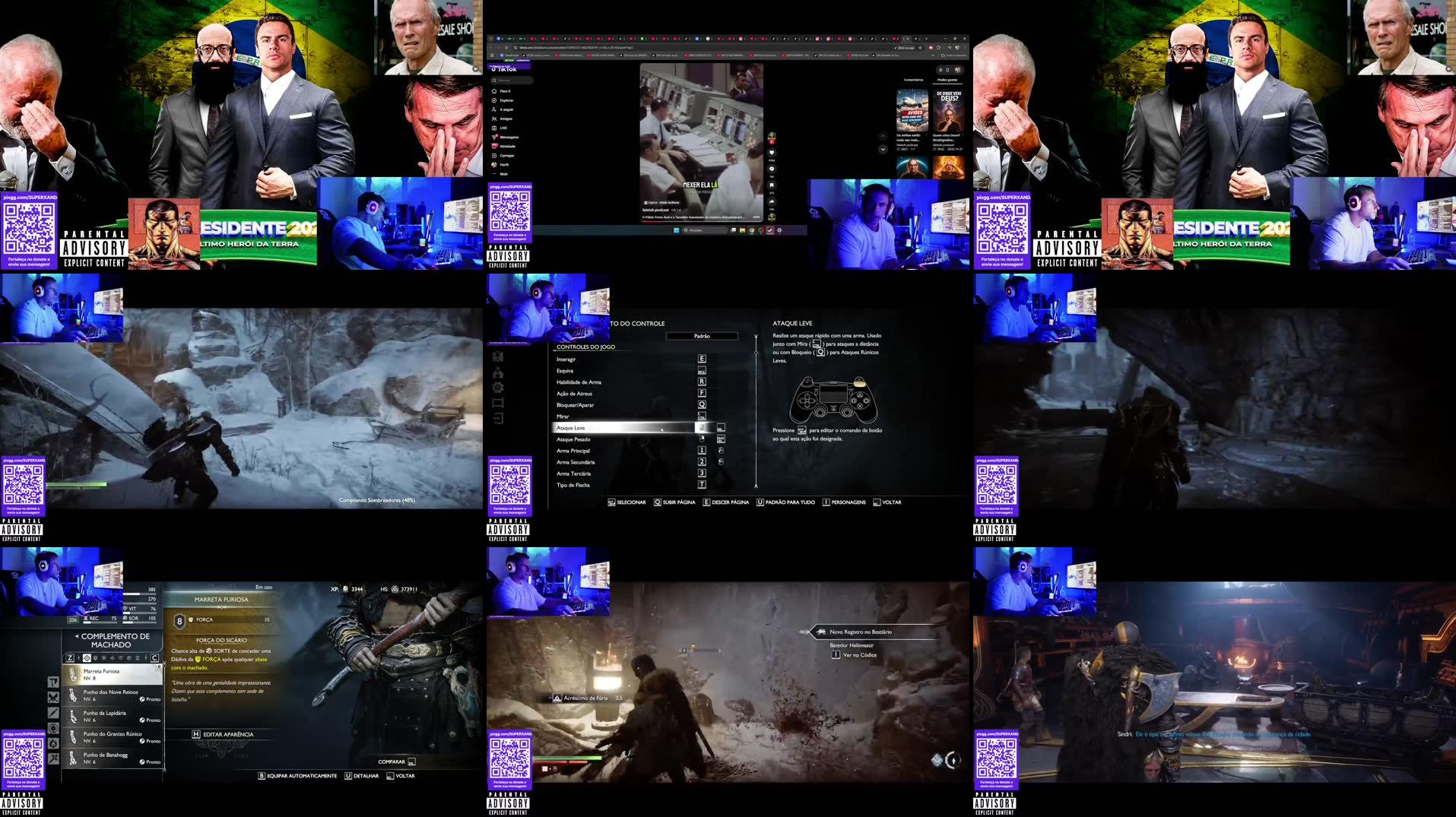This screenshot has width=1456, height=817.
Task: Open the Explorar icon in TikTok sidebar
Action: pyautogui.click(x=494, y=100)
